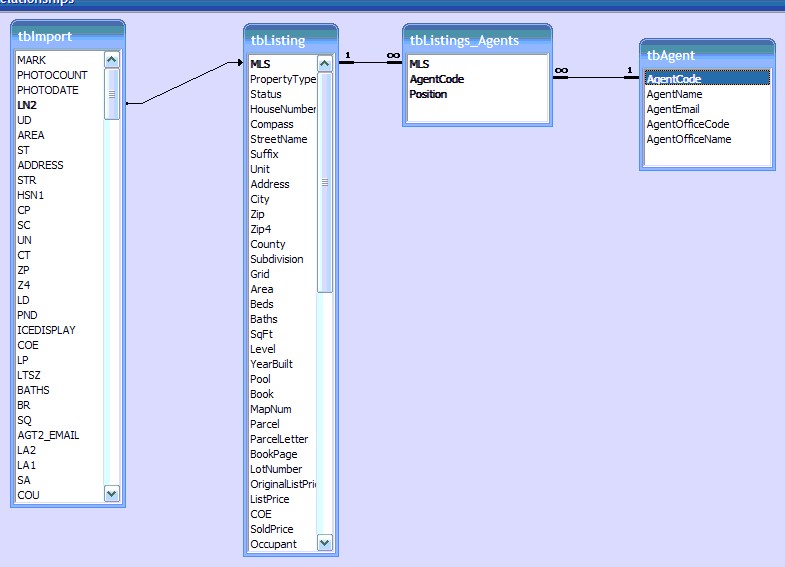
Task: Click tblImport scrollbar thumb
Action: tap(112, 94)
